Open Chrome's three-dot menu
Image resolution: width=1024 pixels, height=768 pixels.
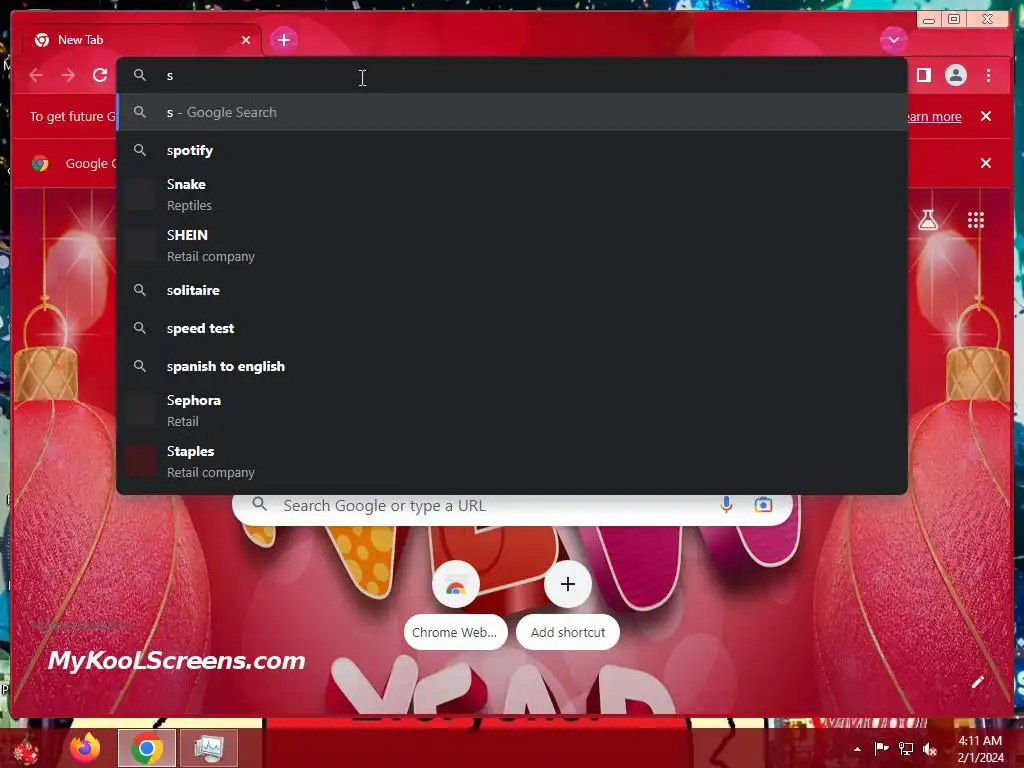click(x=988, y=76)
